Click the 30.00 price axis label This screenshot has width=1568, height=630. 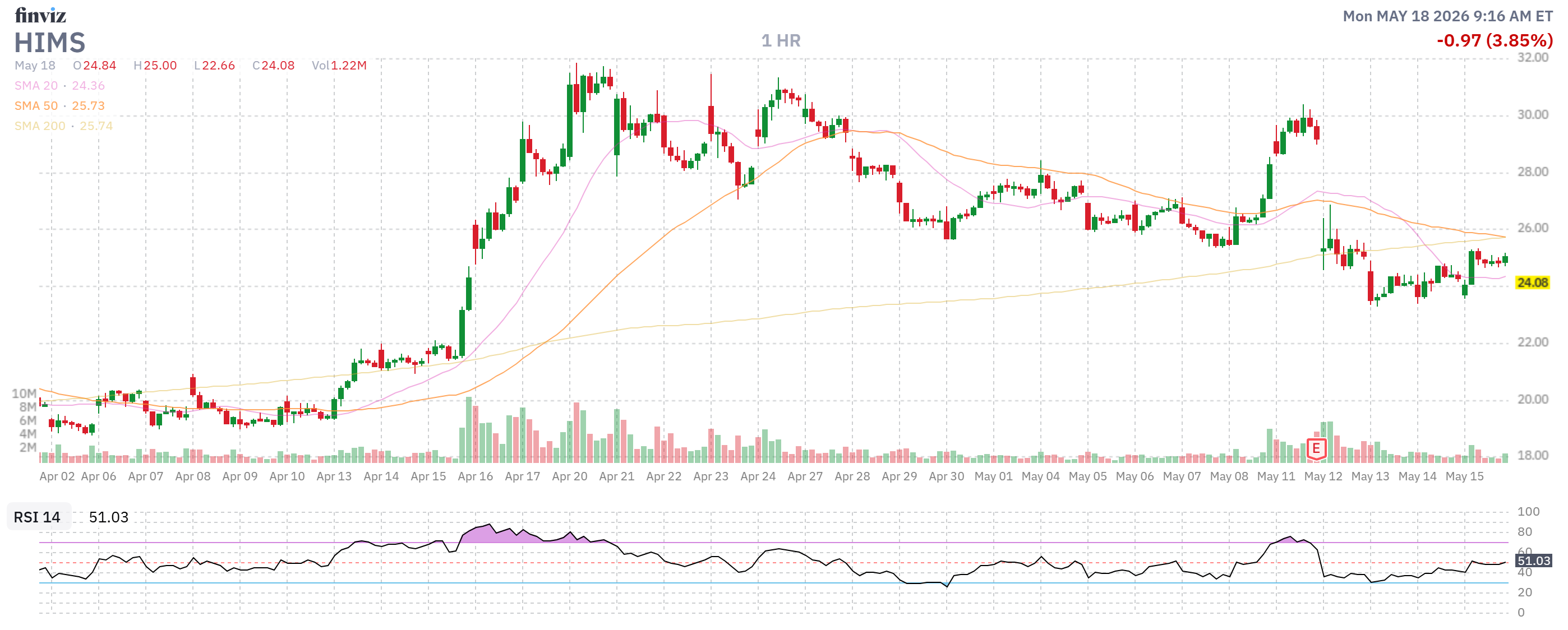(x=1533, y=115)
